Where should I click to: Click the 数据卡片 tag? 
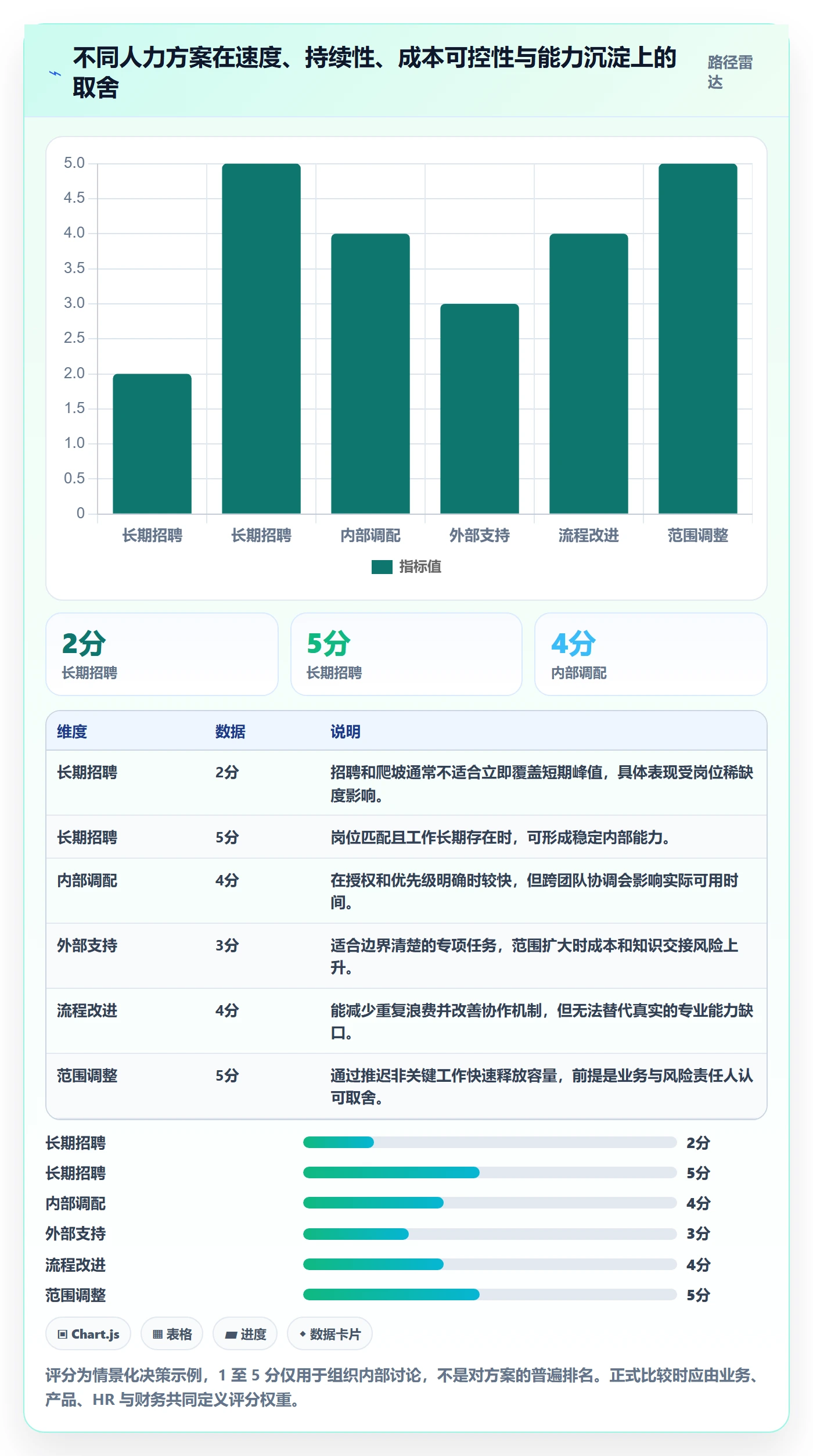[329, 1334]
